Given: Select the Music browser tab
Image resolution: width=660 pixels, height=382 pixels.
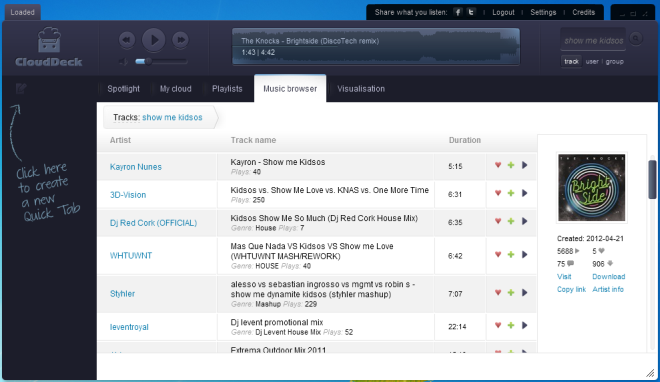Looking at the screenshot, I should tap(290, 89).
